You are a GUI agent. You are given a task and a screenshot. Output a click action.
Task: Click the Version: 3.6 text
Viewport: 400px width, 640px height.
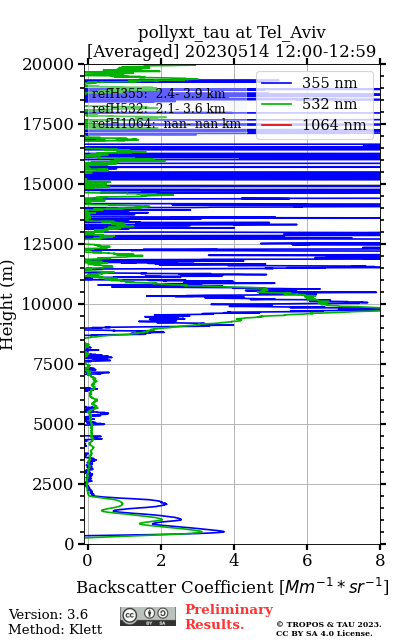48,614
